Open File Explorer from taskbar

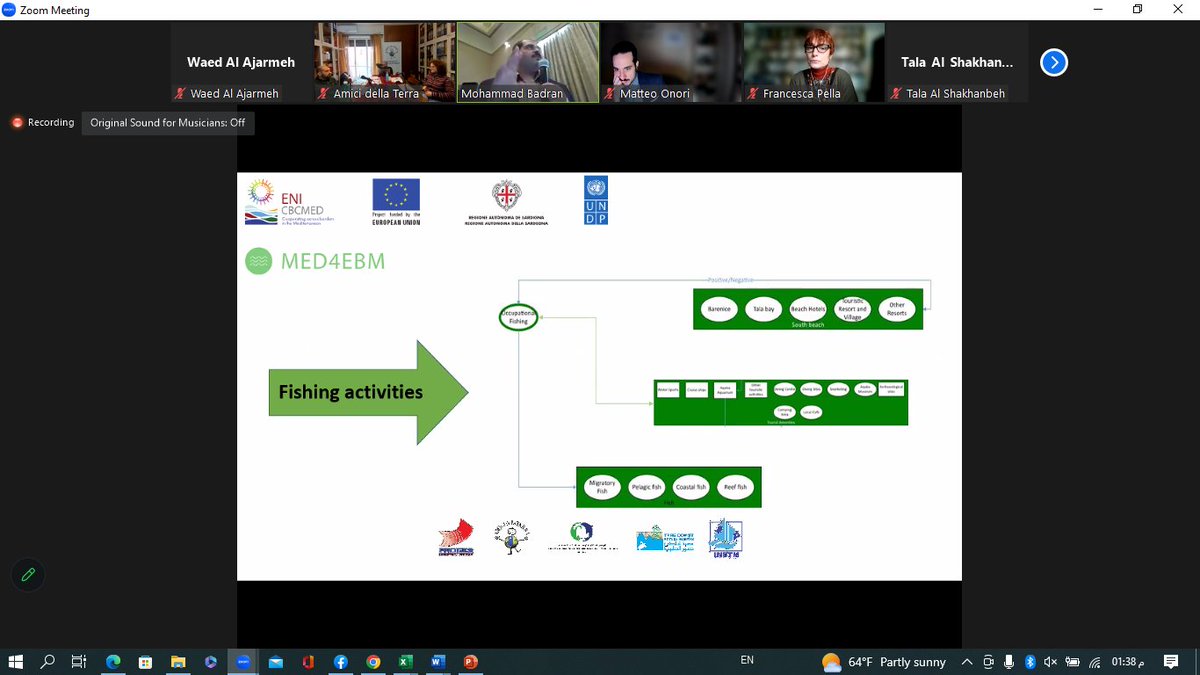click(178, 661)
